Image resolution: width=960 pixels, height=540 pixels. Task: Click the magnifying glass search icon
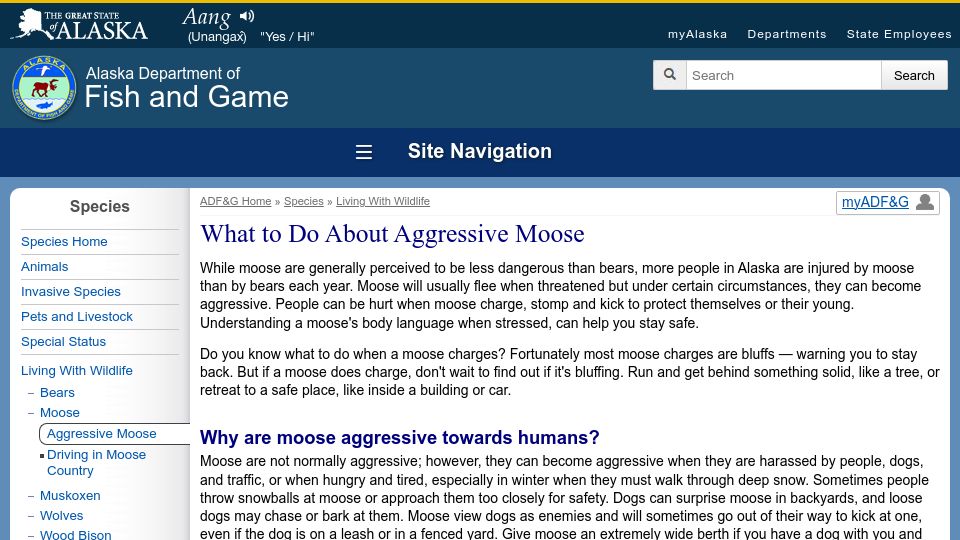[x=670, y=75]
